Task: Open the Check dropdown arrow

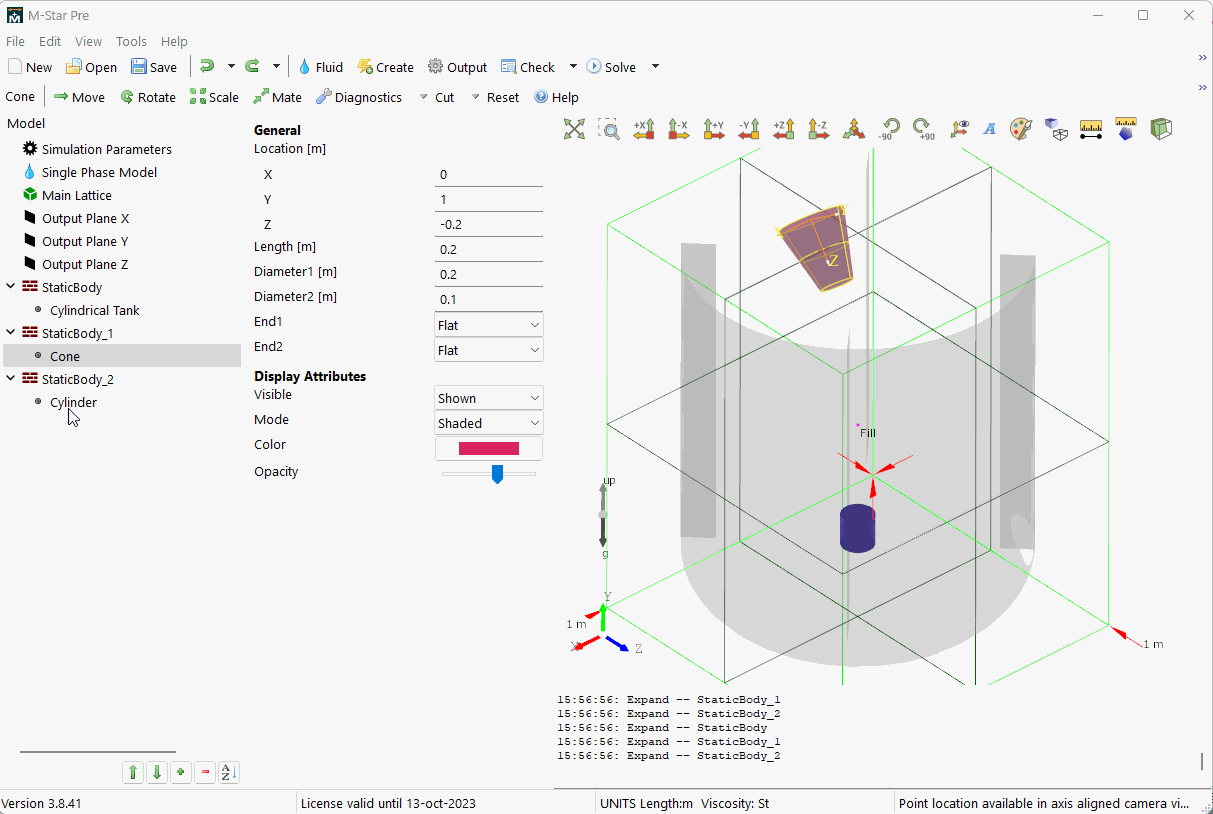Action: coord(573,66)
